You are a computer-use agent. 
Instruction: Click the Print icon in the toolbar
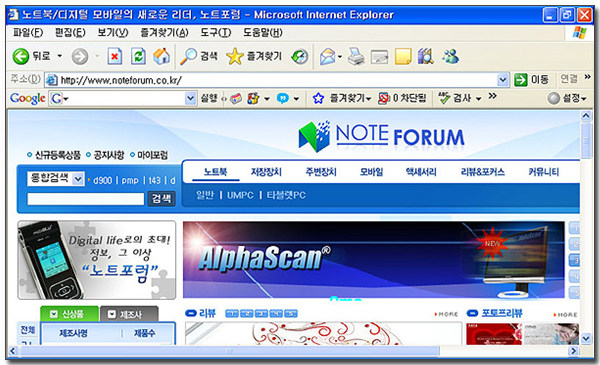356,57
